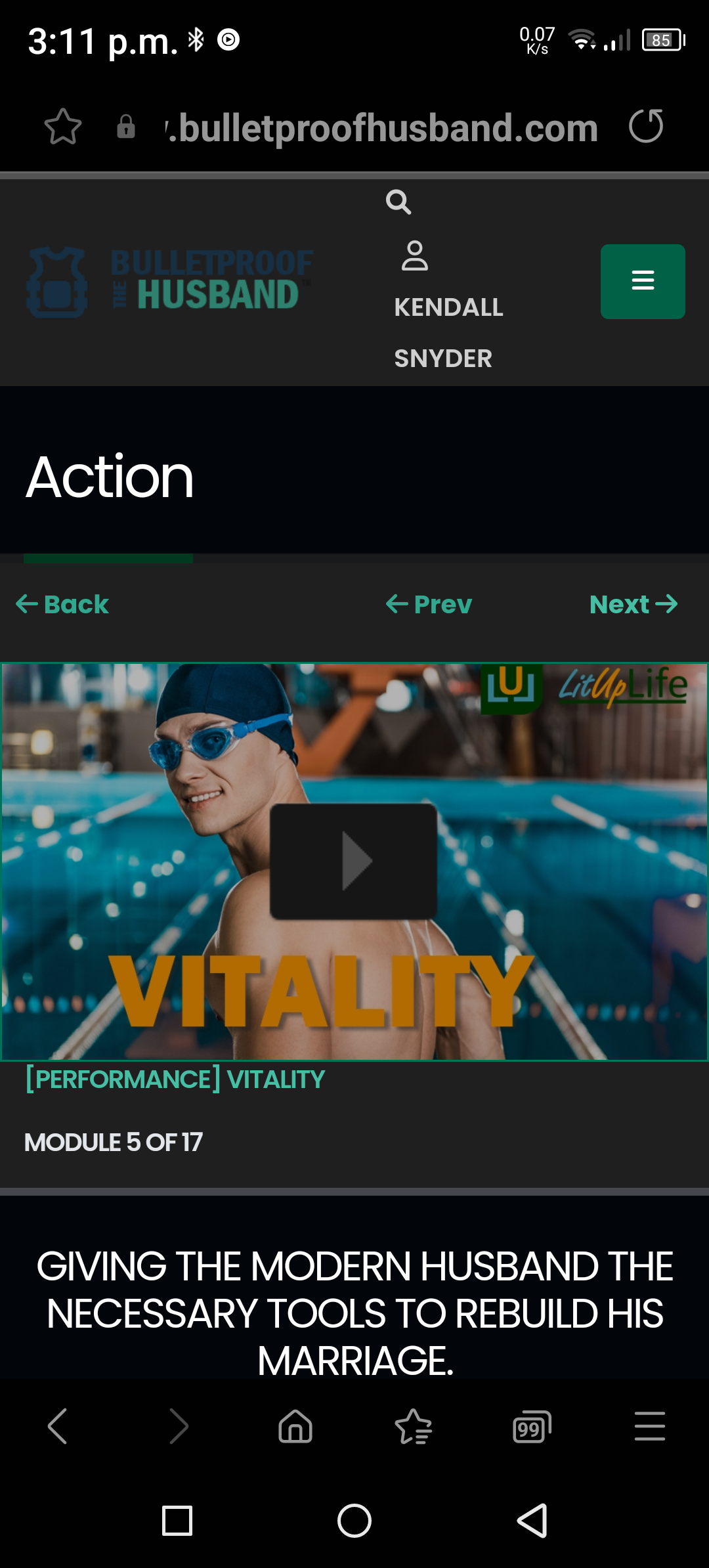This screenshot has width=709, height=1568.
Task: Open site search via the magnifier icon
Action: coord(398,202)
